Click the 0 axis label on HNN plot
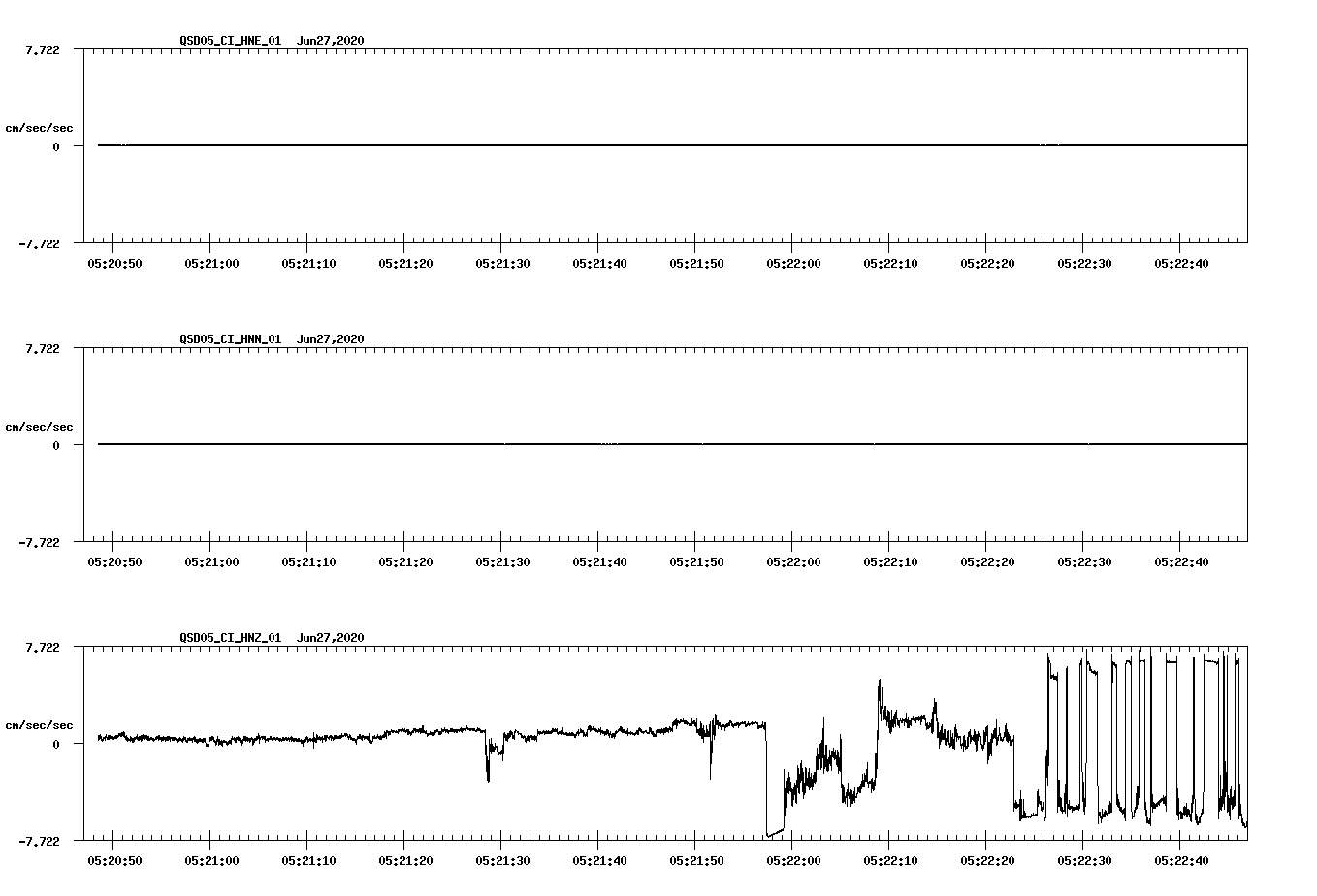The height and width of the screenshot is (896, 1317). click(x=56, y=445)
